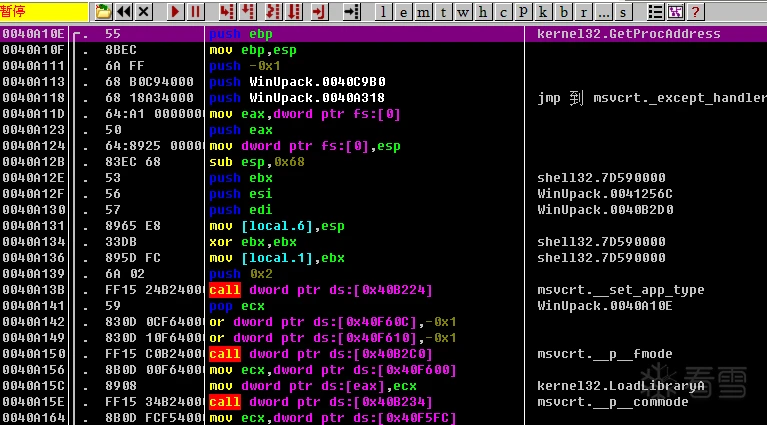Click address 0040A13B in address column
Screen dimensions: 767x425
click(x=33, y=290)
